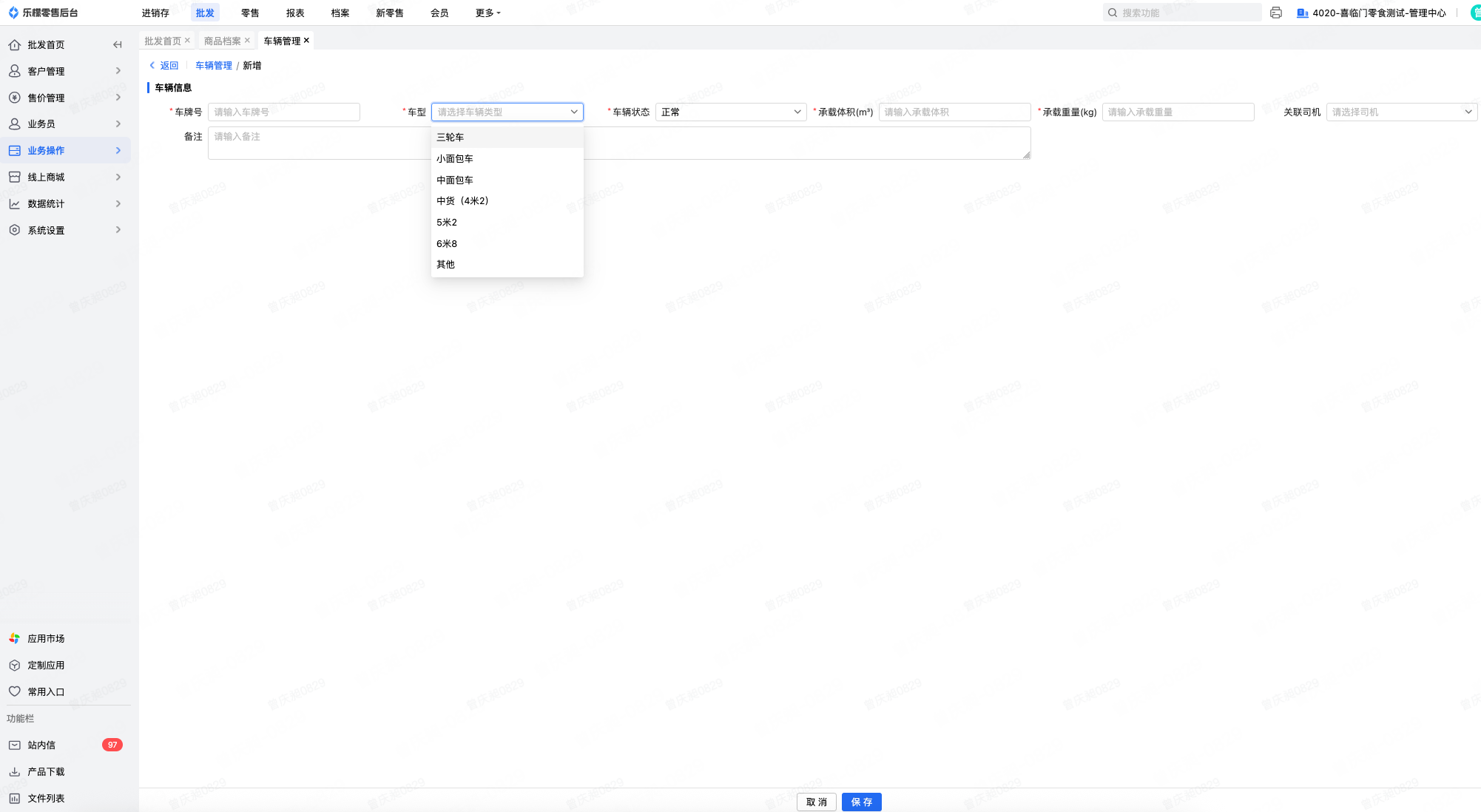Image resolution: width=1481 pixels, height=812 pixels.
Task: Click 产品下载 download icon
Action: (x=14, y=771)
